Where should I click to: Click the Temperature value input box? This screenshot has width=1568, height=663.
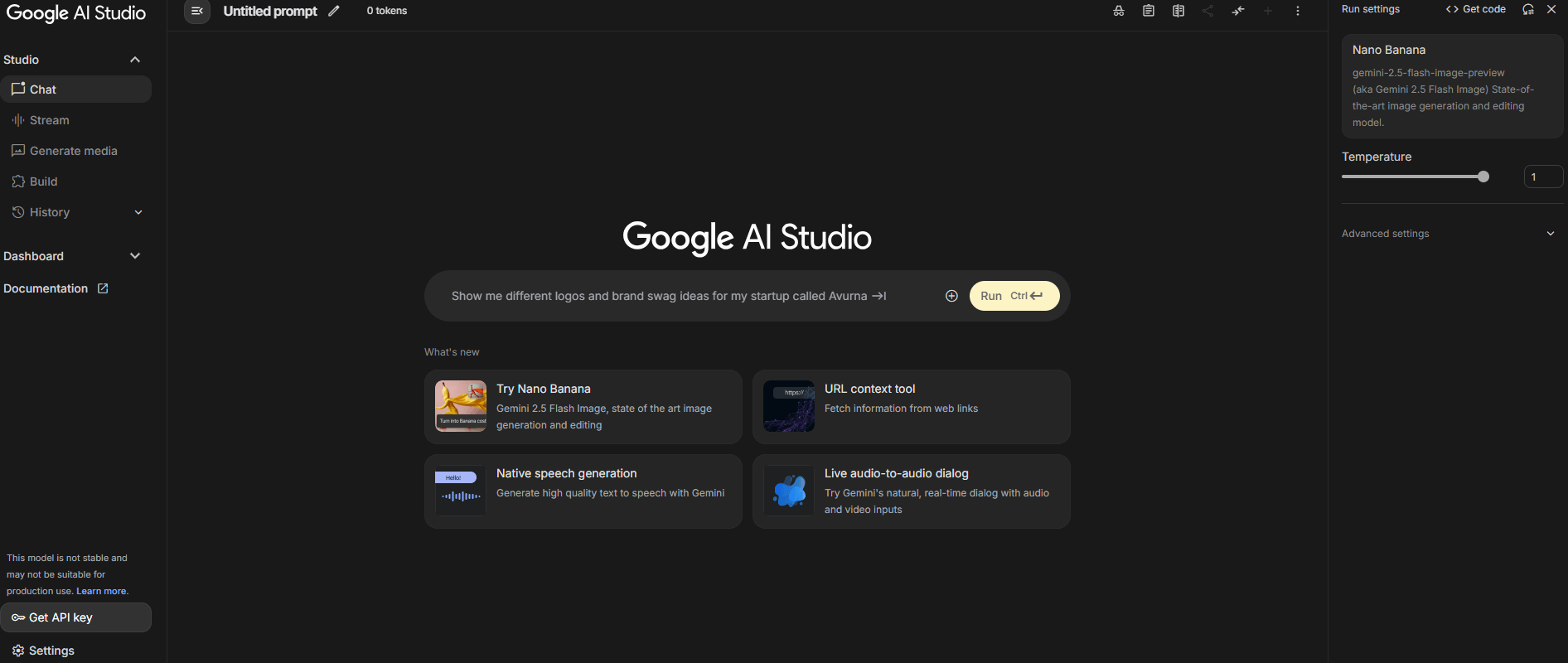(x=1543, y=177)
